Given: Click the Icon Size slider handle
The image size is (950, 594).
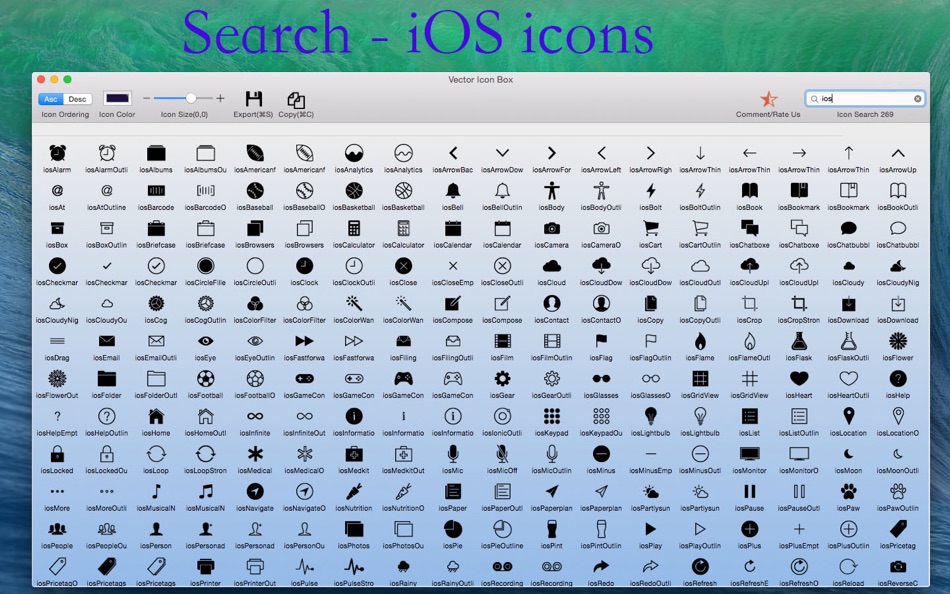Looking at the screenshot, I should point(191,98).
